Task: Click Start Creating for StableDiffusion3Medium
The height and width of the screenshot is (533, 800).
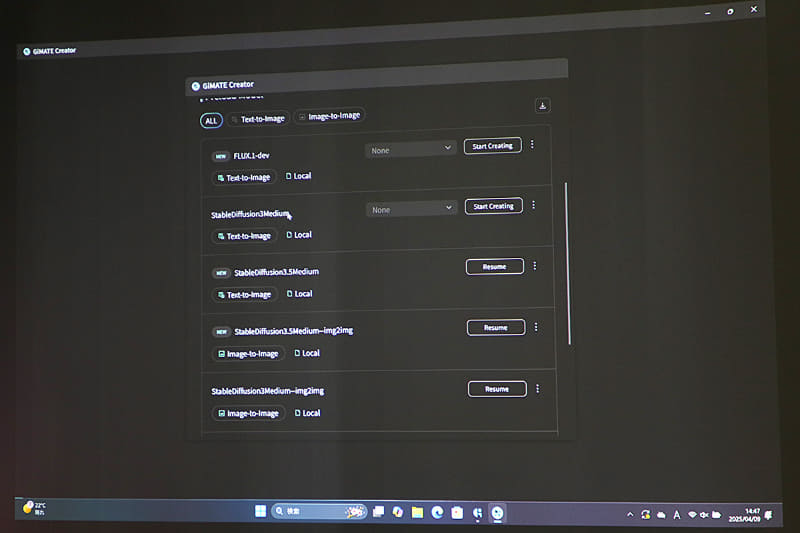Action: click(493, 206)
